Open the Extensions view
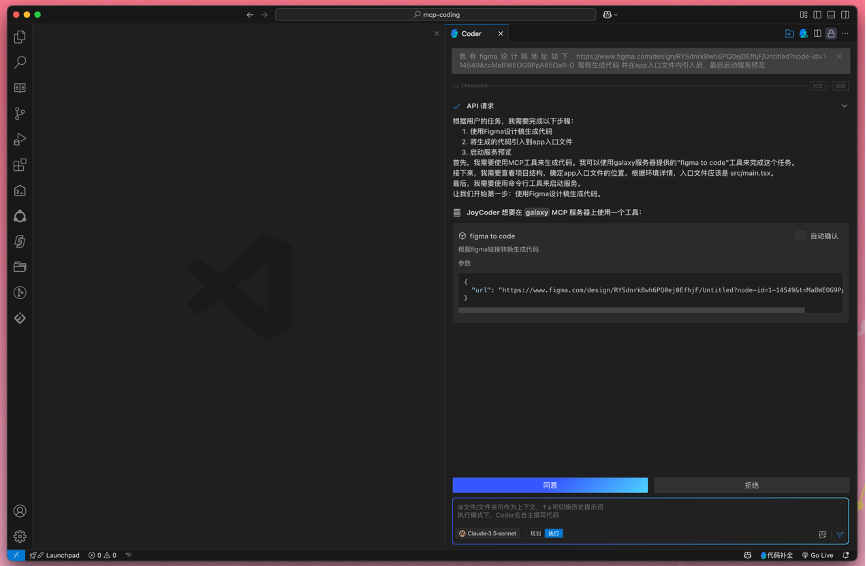This screenshot has height=566, width=866. pos(20,165)
